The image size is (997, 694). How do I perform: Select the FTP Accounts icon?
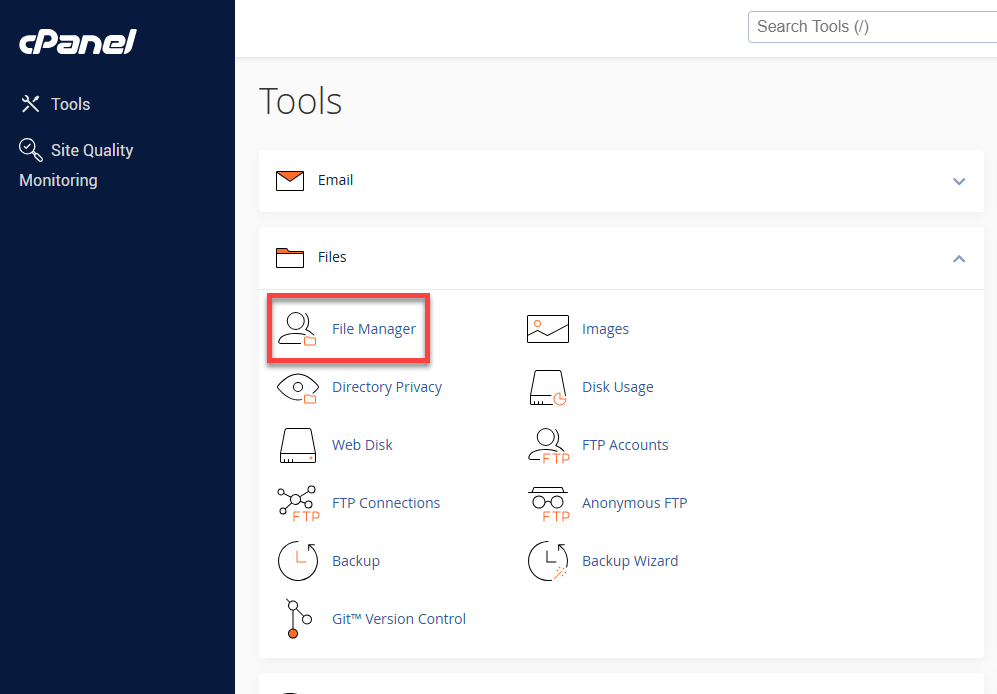pos(547,445)
